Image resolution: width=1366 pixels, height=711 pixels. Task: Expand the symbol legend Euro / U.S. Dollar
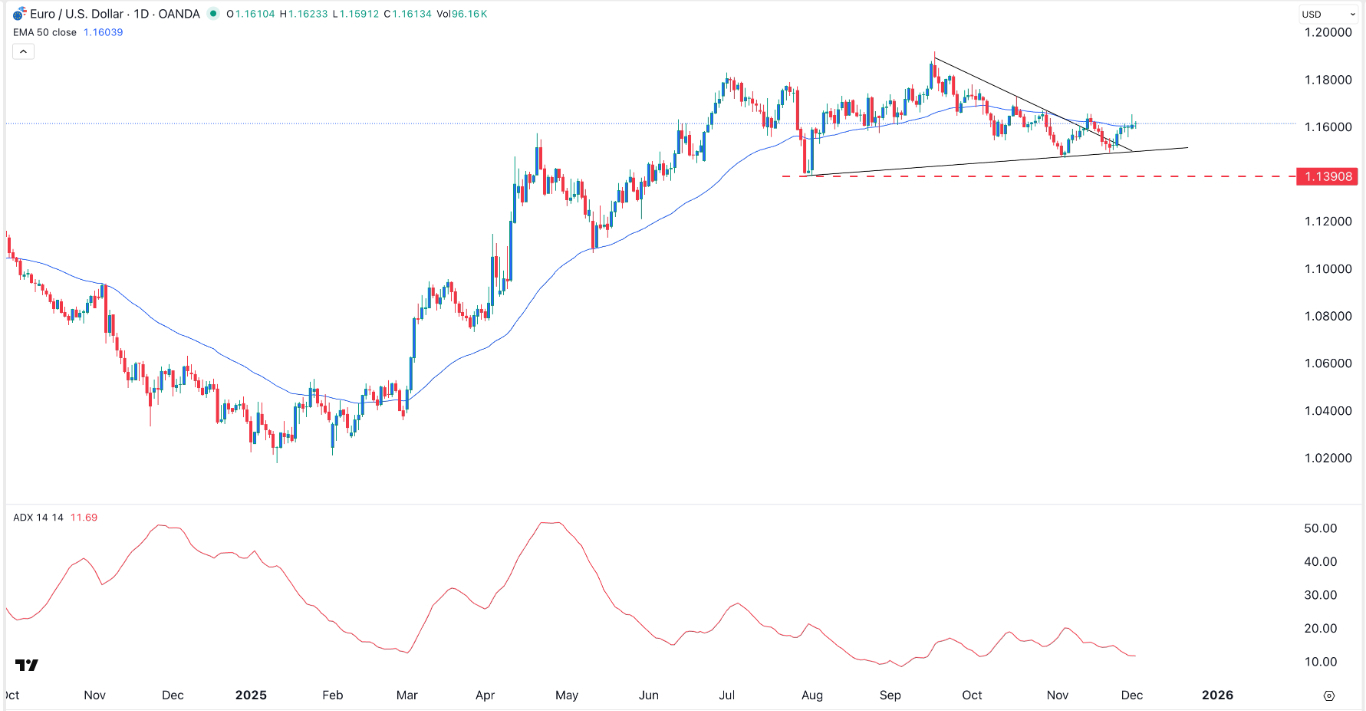tap(75, 13)
